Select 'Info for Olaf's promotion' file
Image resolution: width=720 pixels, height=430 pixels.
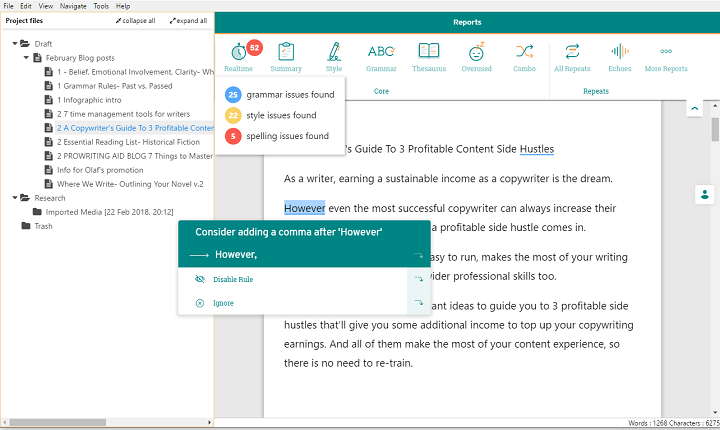click(x=100, y=170)
